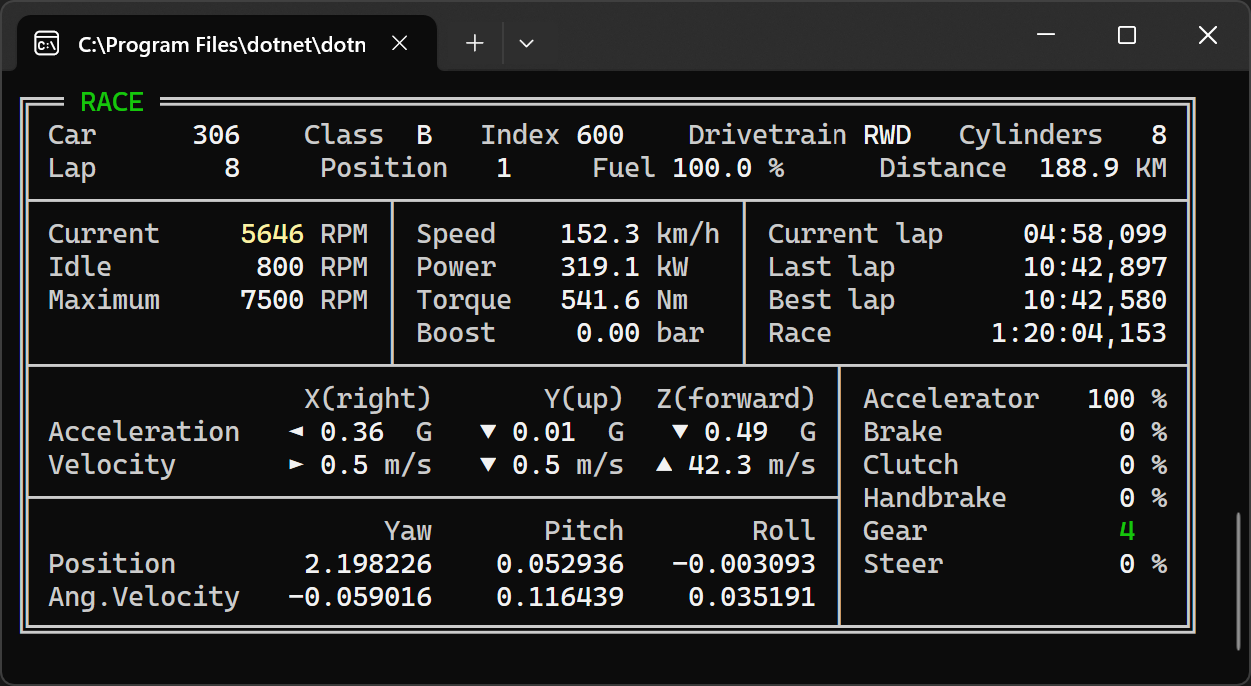The width and height of the screenshot is (1251, 686).
Task: Minimize the terminal window
Action: tap(1047, 36)
